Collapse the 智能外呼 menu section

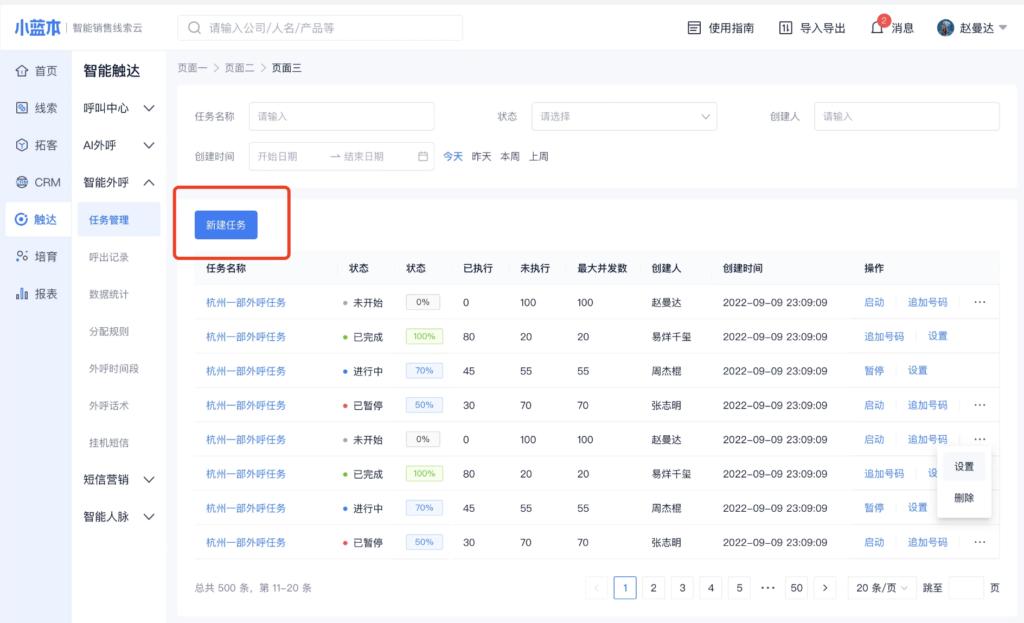click(149, 182)
